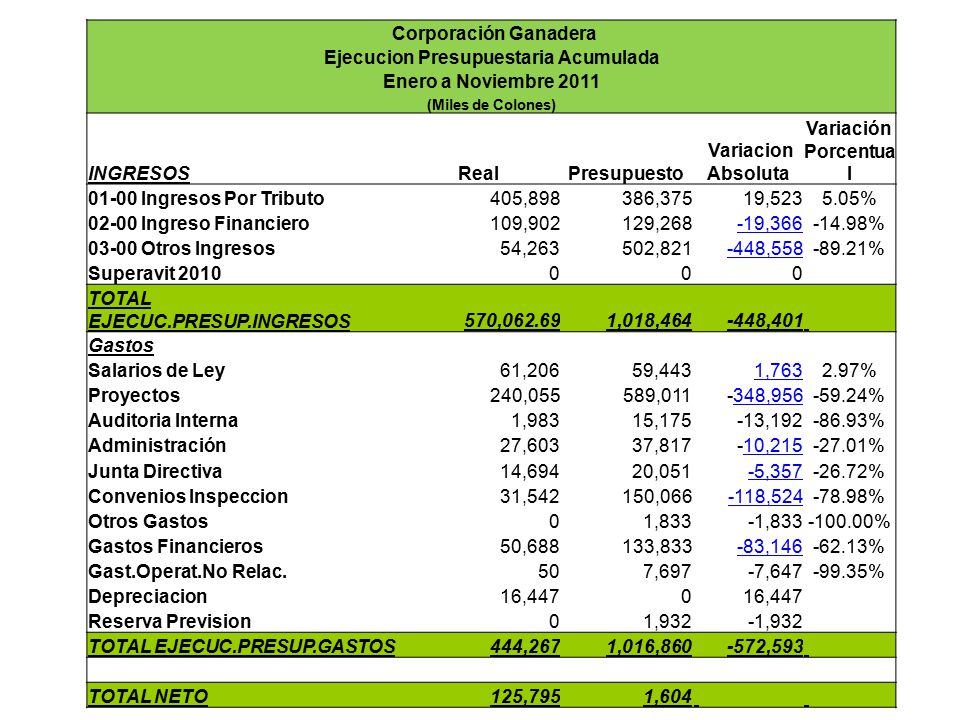
Task: Click the 'Gast.Operat.No Relac.' label
Action: click(x=187, y=571)
